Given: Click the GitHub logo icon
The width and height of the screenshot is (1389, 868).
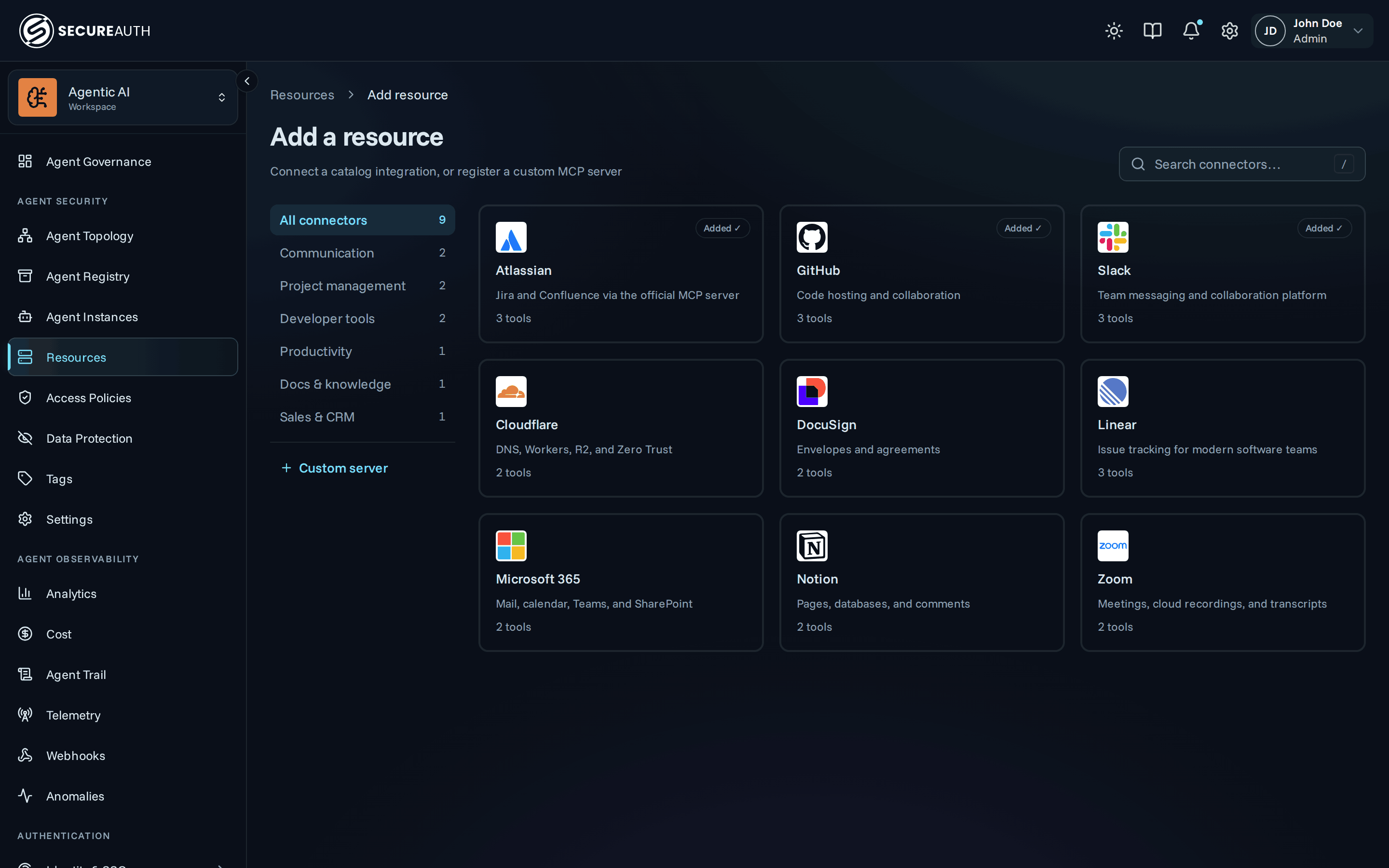Looking at the screenshot, I should pyautogui.click(x=812, y=237).
